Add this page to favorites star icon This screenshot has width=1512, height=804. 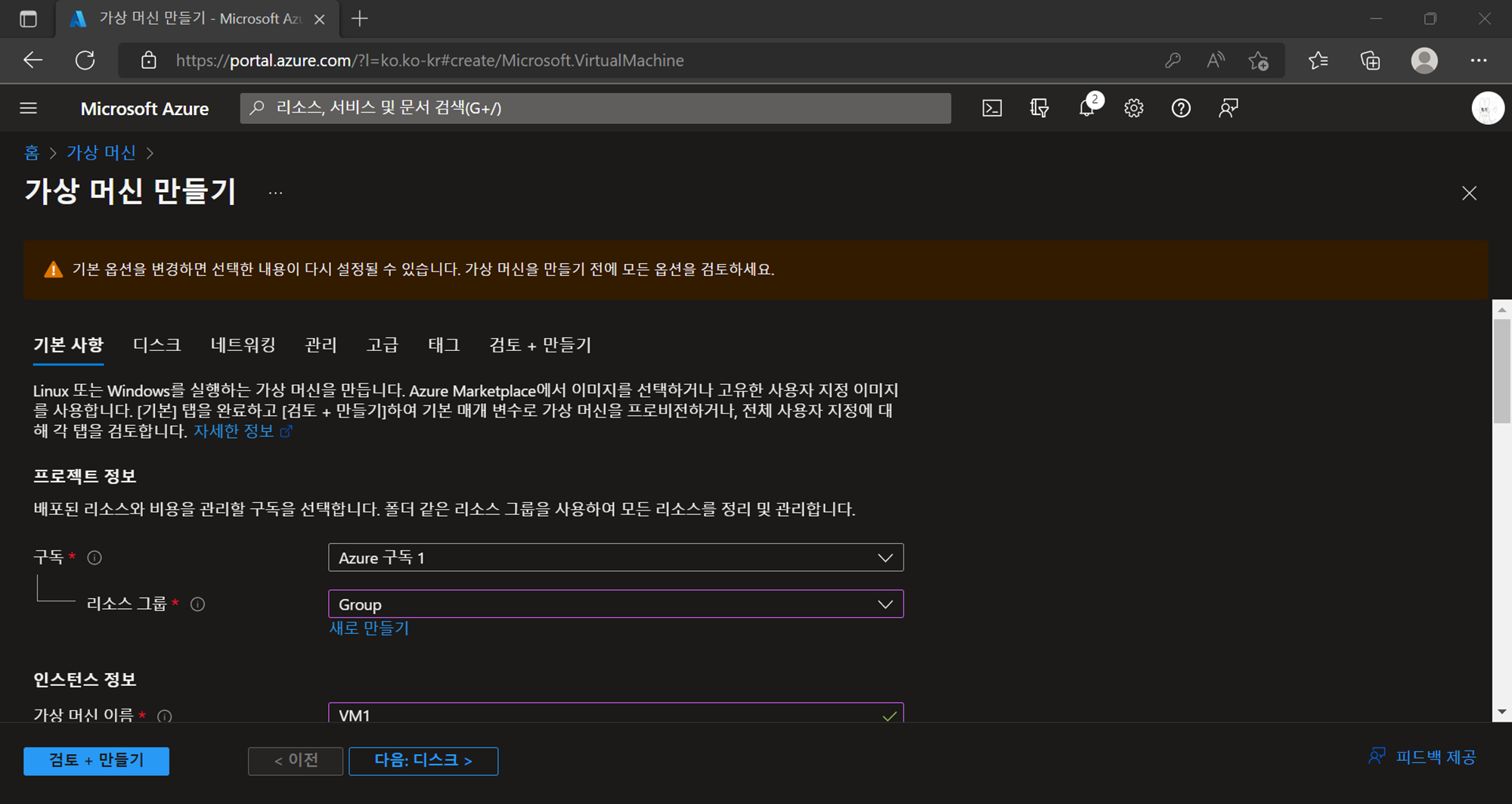point(1259,61)
